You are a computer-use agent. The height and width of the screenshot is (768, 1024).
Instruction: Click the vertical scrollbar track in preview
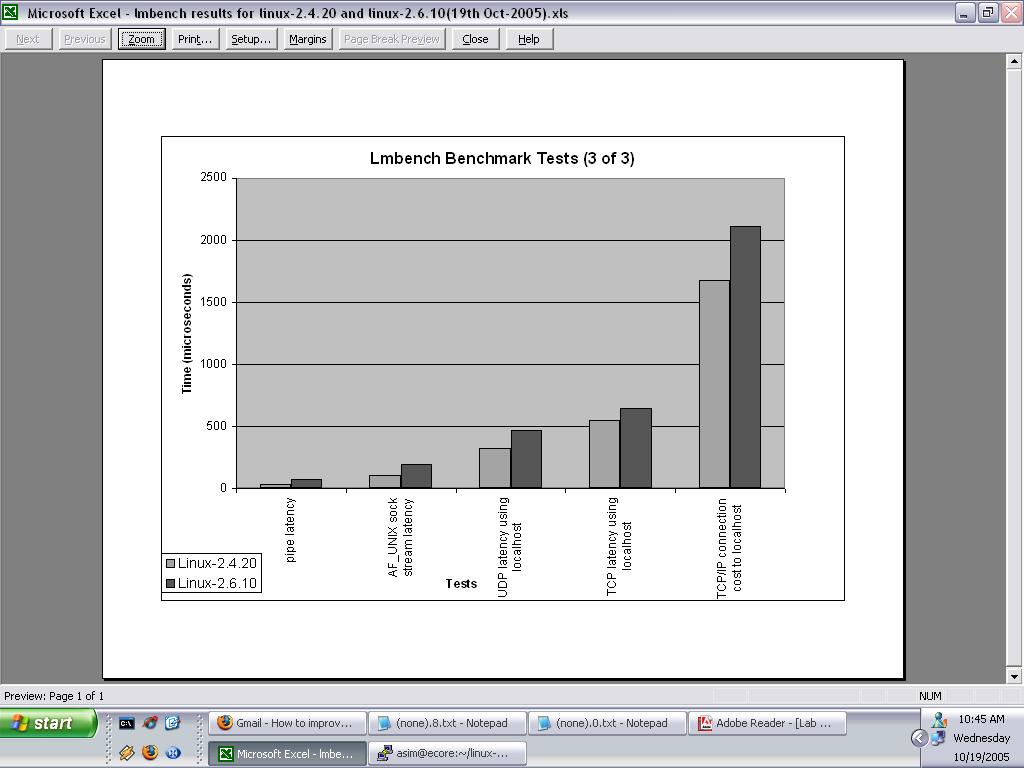coord(1014,368)
